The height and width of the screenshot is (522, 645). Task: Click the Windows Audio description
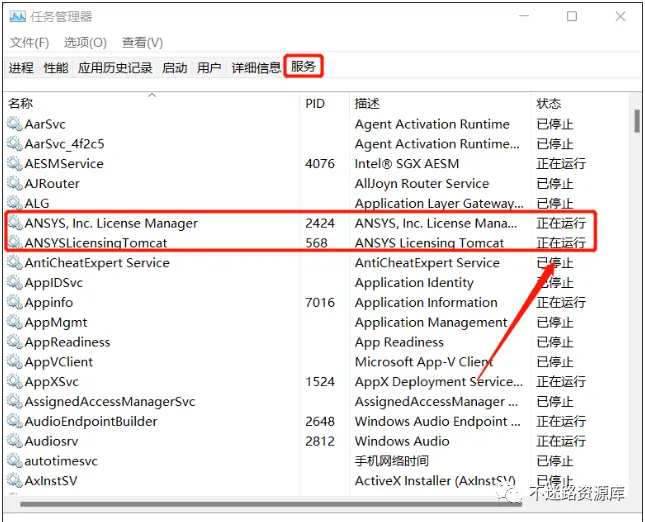pyautogui.click(x=402, y=441)
